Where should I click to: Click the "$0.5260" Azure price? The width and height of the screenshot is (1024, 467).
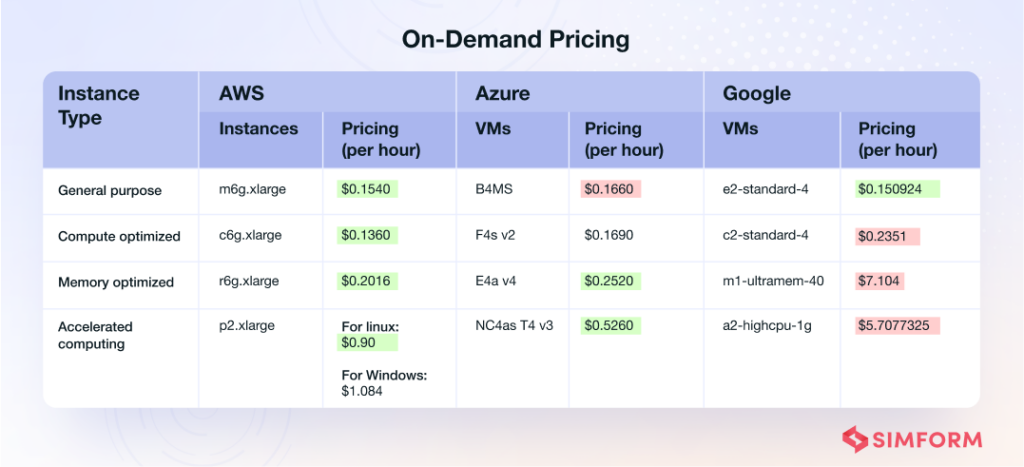611,325
